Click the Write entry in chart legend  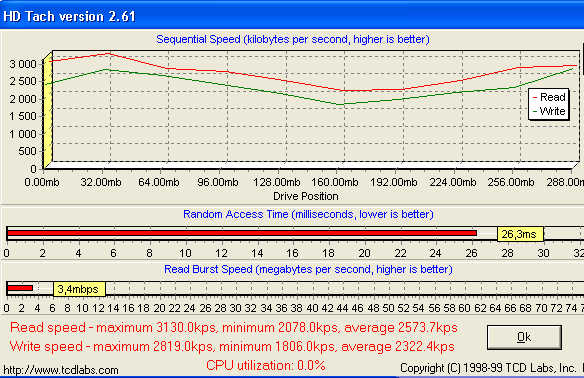point(549,111)
